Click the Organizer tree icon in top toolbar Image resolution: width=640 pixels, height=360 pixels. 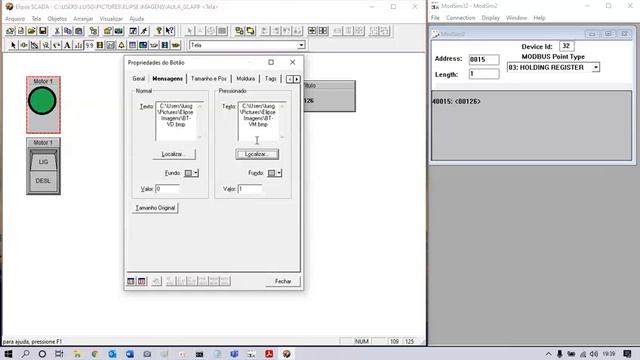[93, 31]
